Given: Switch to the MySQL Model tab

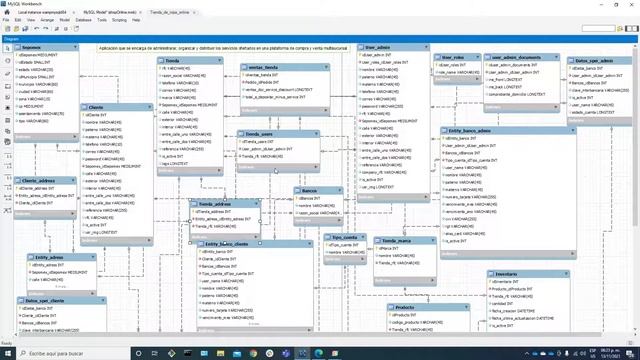Looking at the screenshot, I should [x=110, y=12].
